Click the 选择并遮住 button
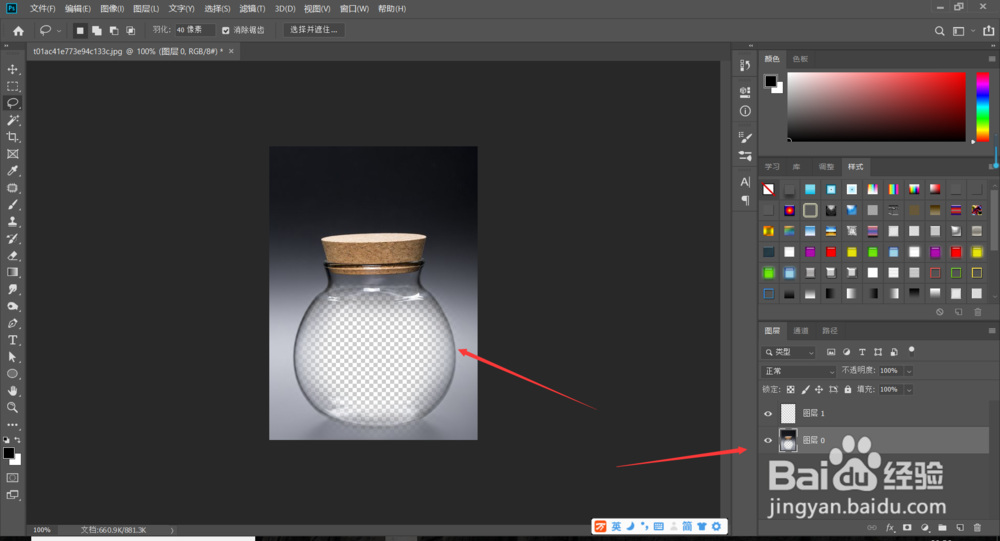The width and height of the screenshot is (1000, 541). 314,30
